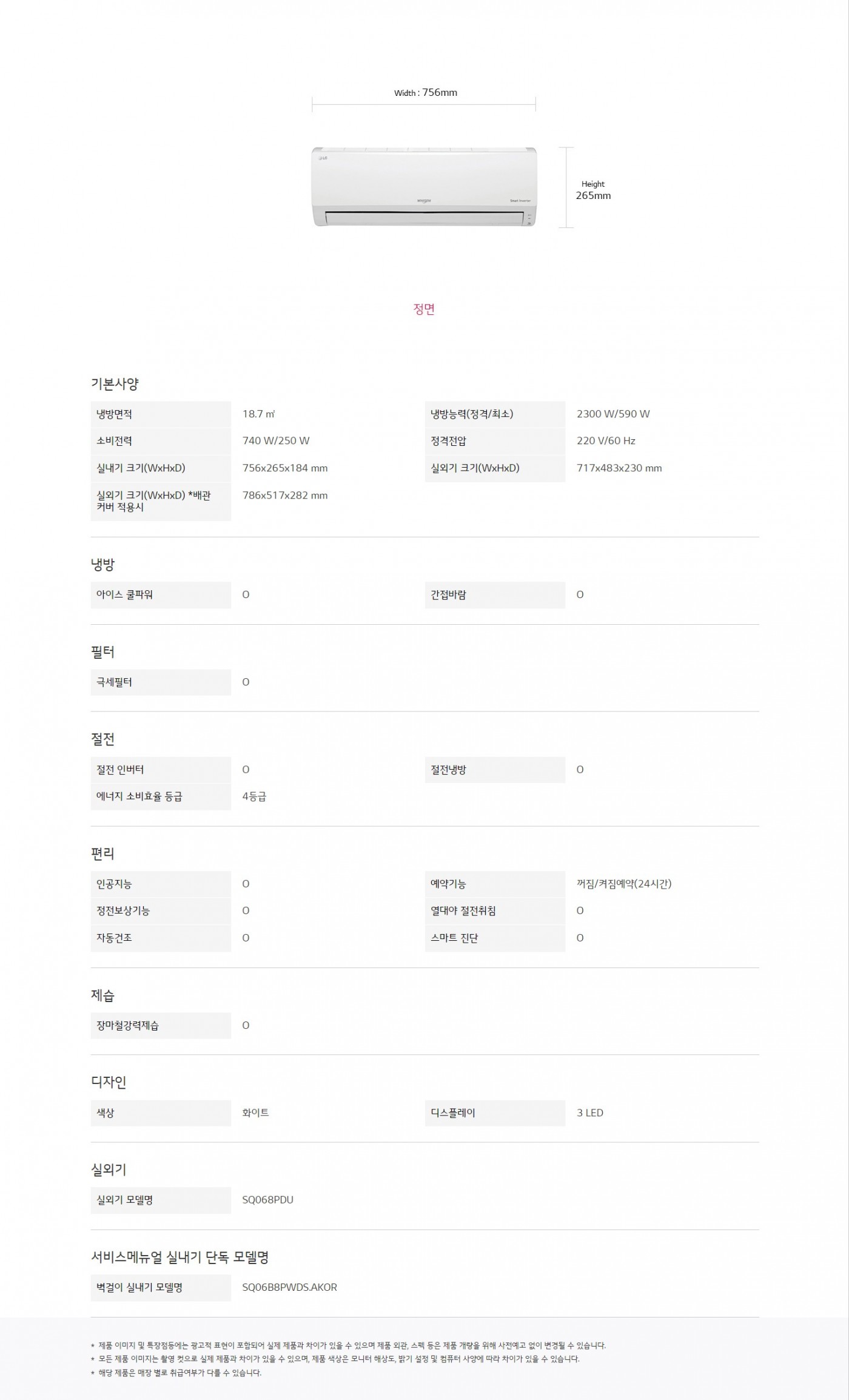Select the 아이스 쿨파워 feature label
849x1400 pixels.
click(124, 595)
